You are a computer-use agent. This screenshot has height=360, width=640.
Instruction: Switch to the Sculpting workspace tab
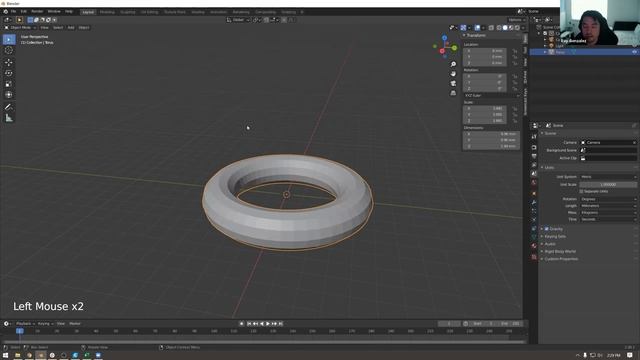(128, 12)
